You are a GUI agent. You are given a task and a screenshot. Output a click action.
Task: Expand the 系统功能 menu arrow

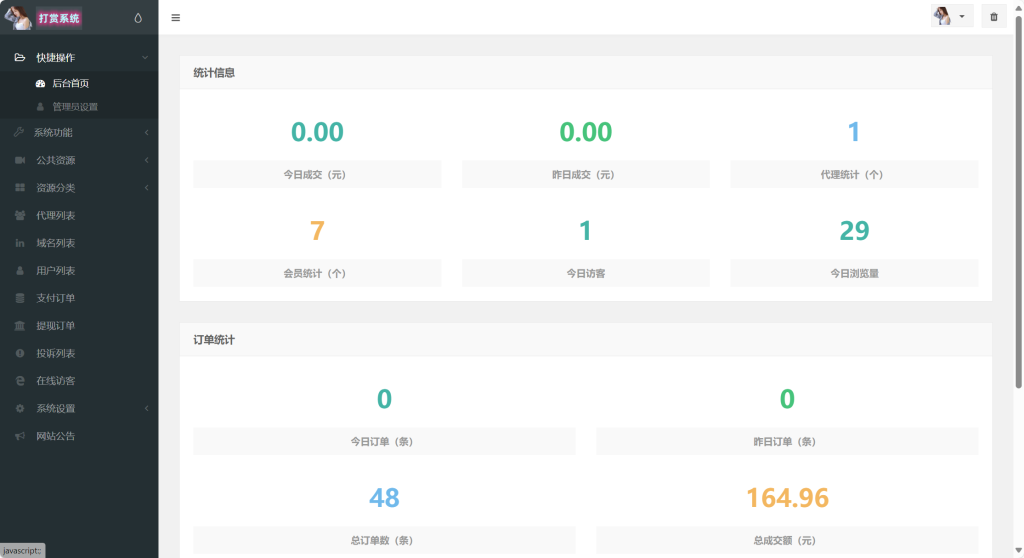[x=146, y=133]
